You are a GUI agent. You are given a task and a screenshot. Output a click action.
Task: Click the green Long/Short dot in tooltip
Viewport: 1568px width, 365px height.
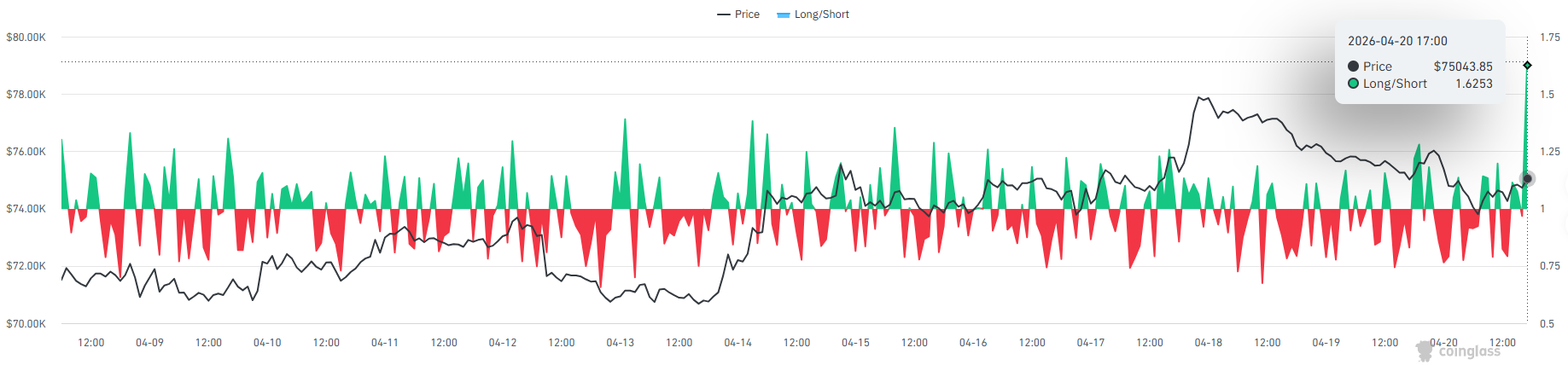point(1353,84)
